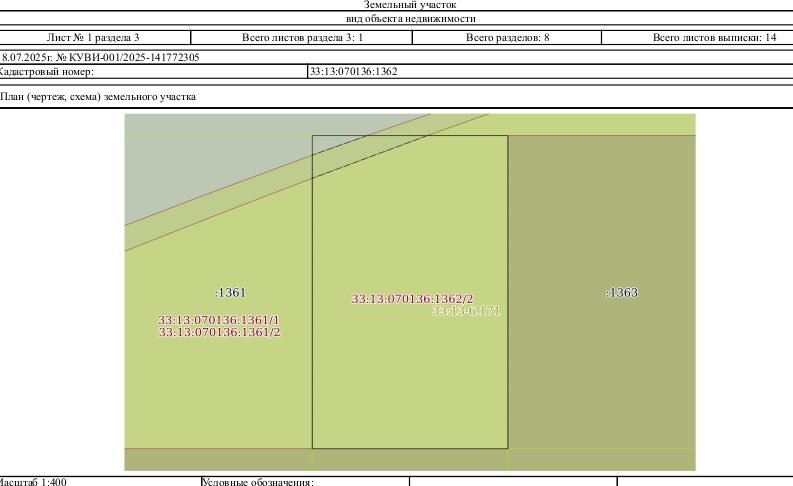Select the 'Масштаб 1:400' scale text
Screen dimensions: 793x486
tap(32, 481)
